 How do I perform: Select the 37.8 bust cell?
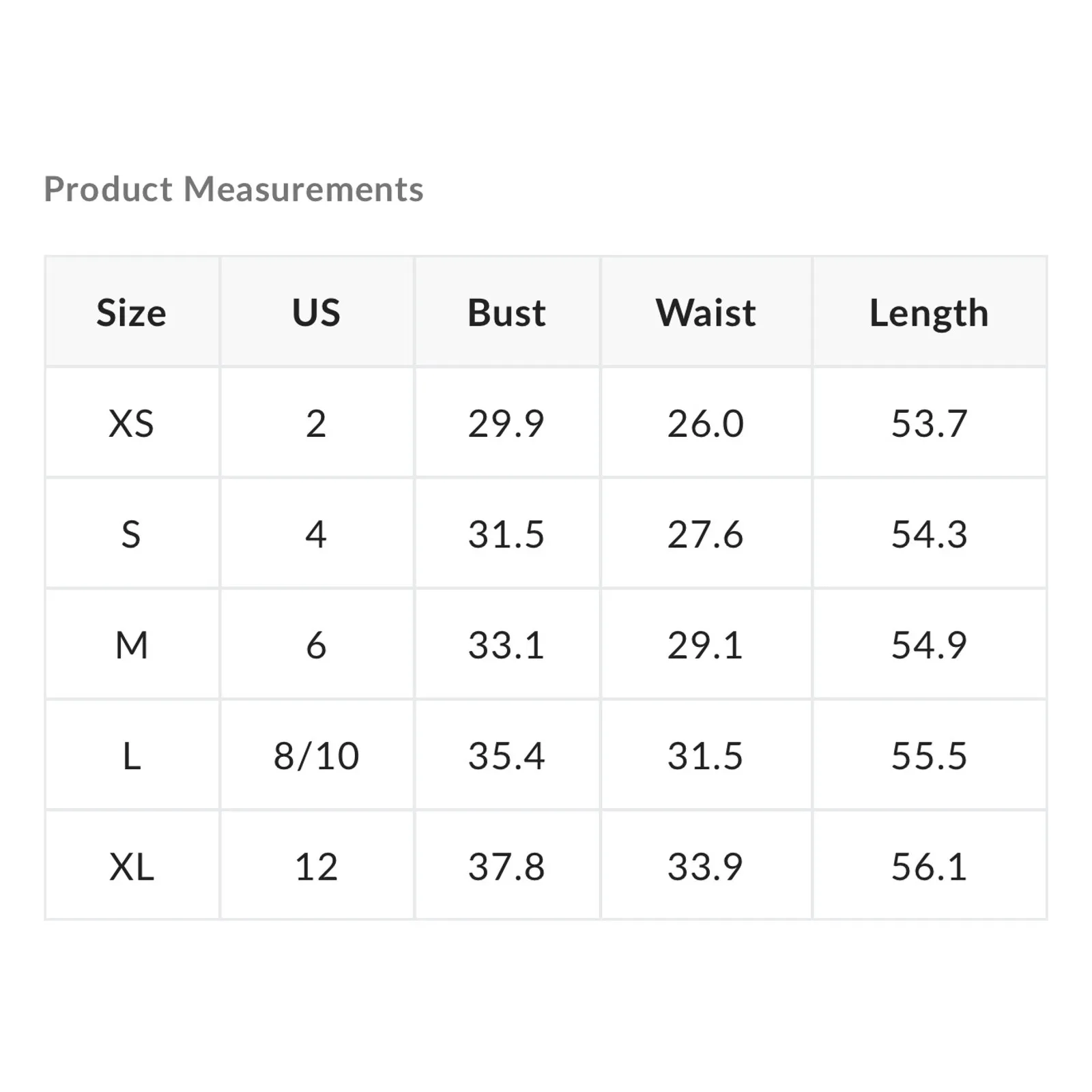click(x=506, y=867)
